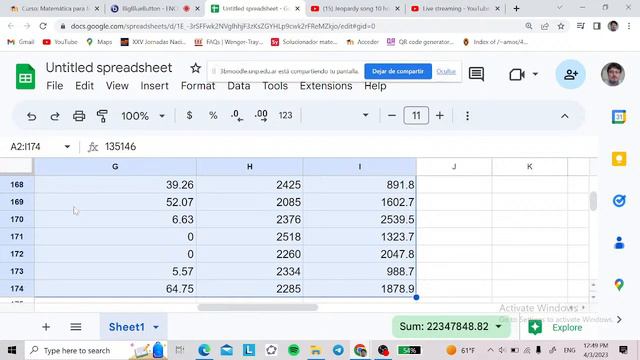This screenshot has height=360, width=640.
Task: Open Spotify from the taskbar
Action: [293, 350]
